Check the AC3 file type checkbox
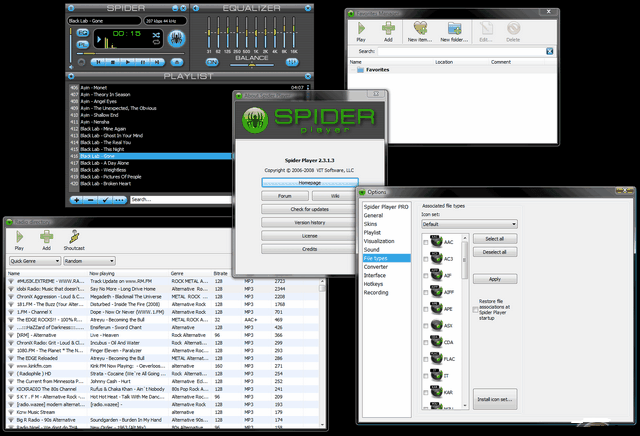Screen dimensions: 640x436 point(426,259)
